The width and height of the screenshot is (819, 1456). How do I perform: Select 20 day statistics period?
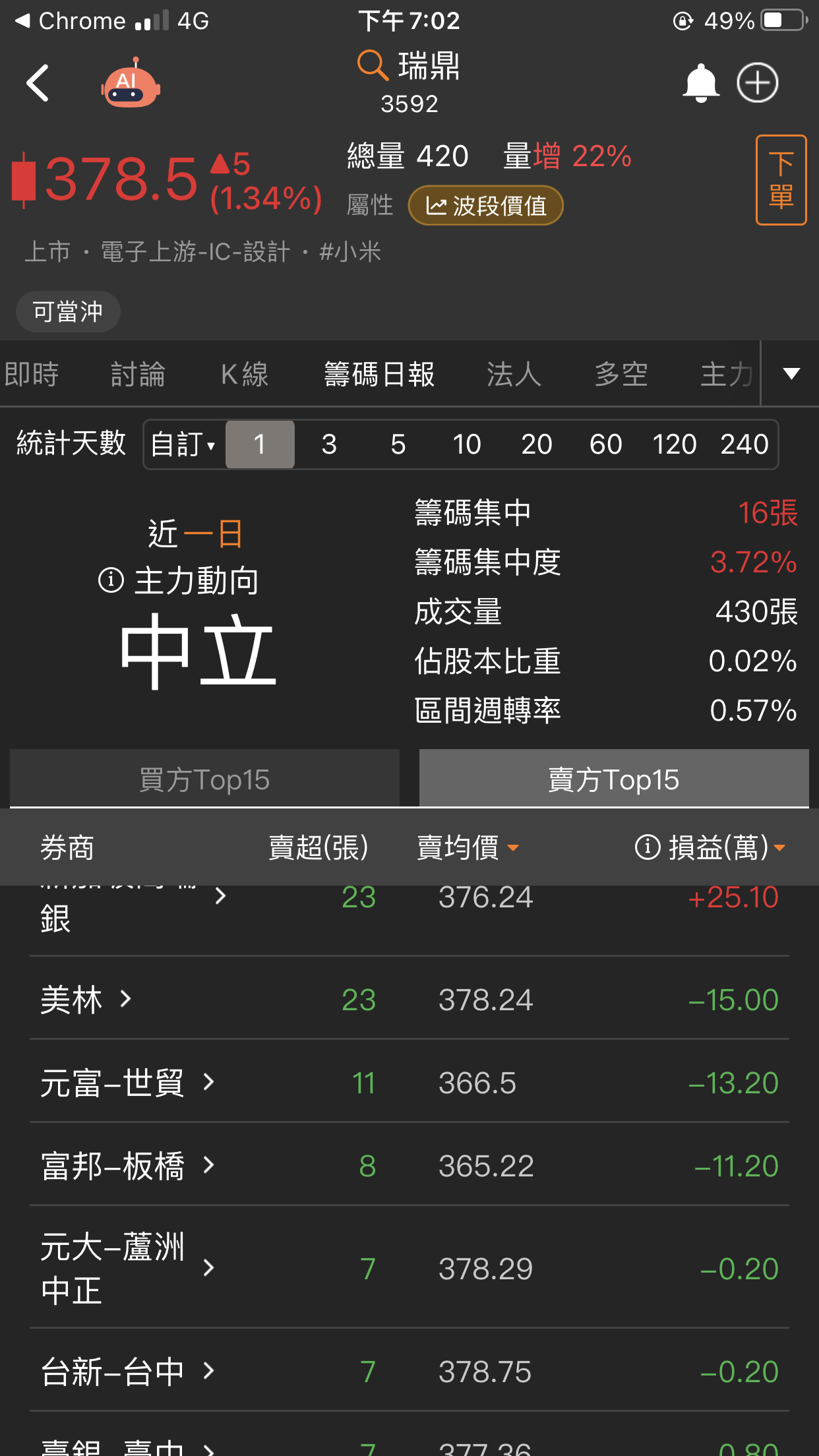[x=536, y=444]
